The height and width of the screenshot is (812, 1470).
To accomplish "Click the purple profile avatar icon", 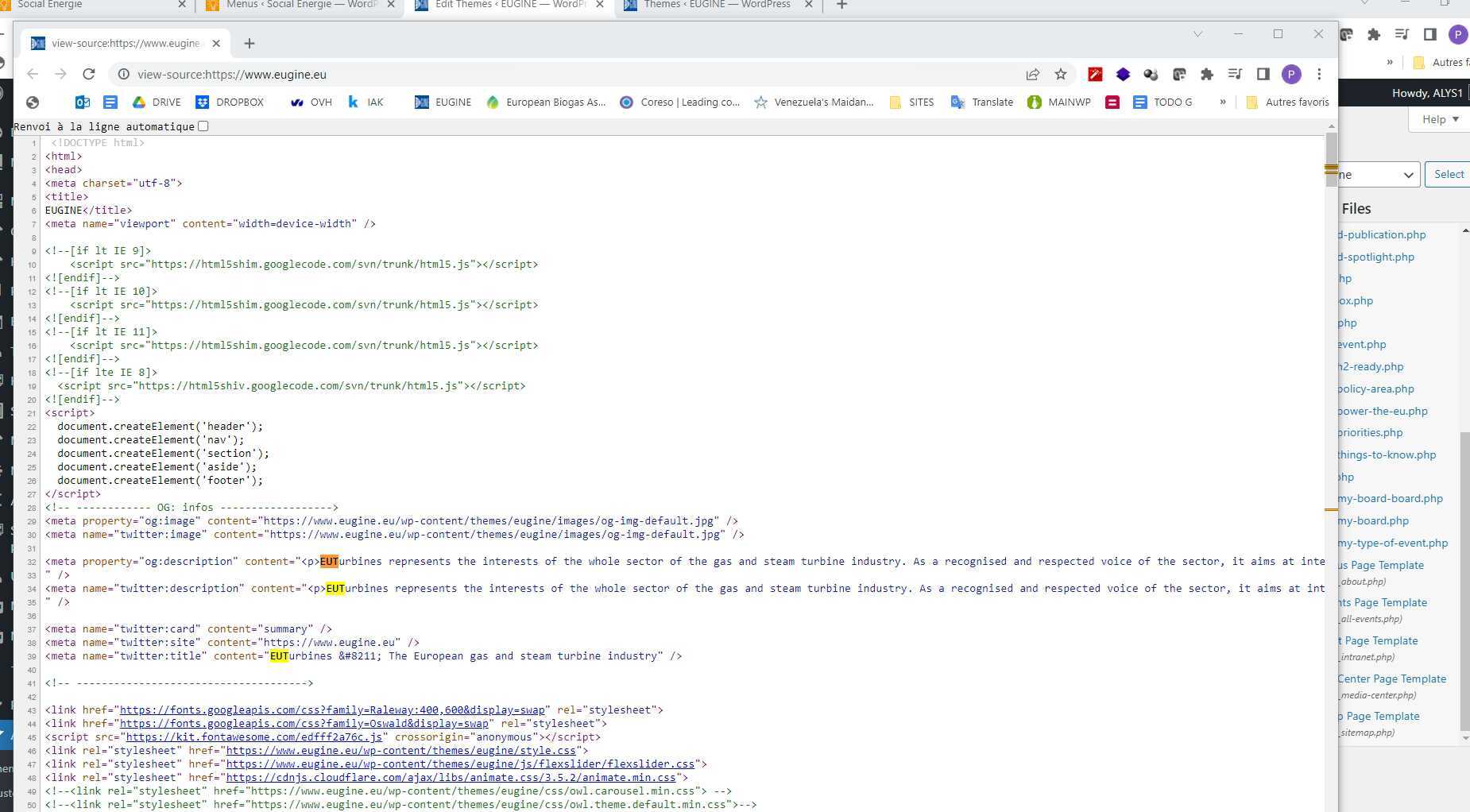I will tap(1291, 74).
